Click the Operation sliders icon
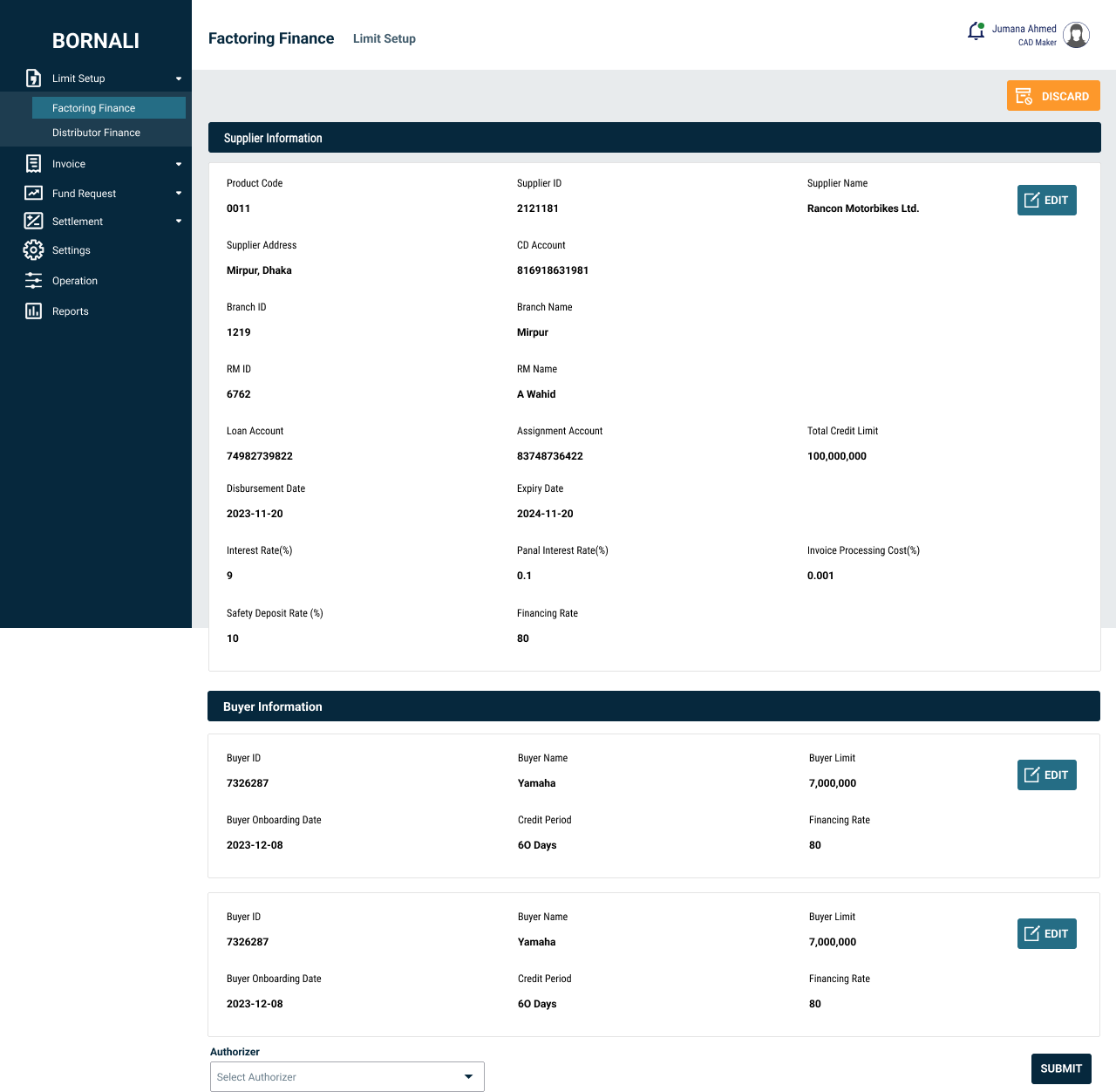 tap(33, 280)
